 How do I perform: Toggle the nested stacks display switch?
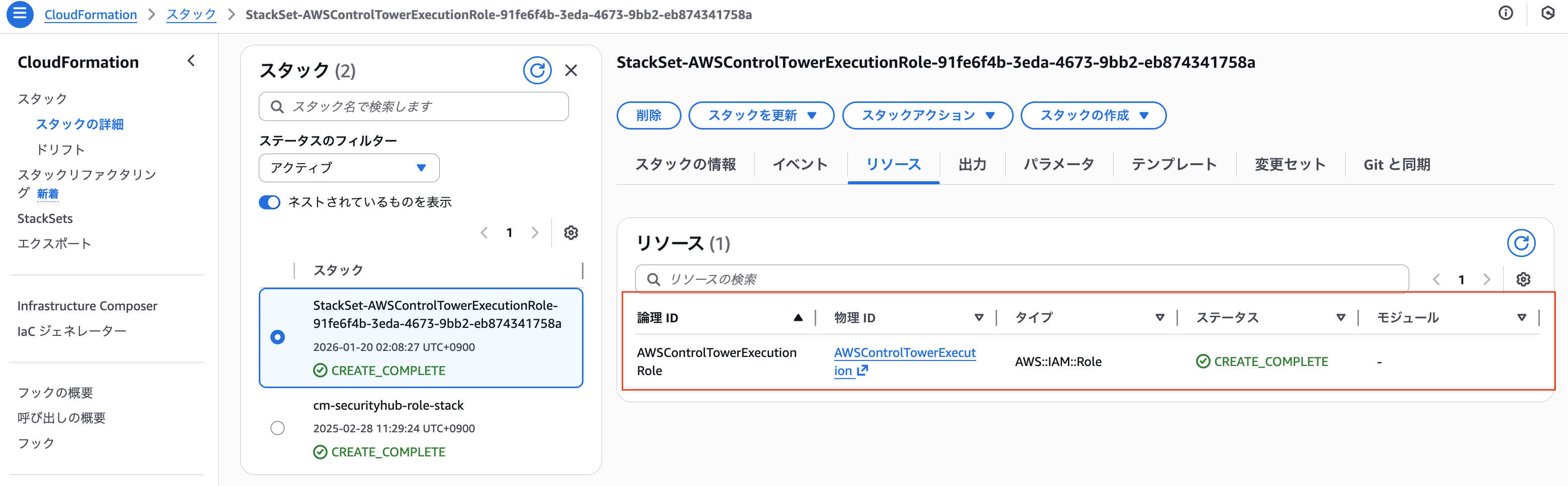[x=270, y=202]
